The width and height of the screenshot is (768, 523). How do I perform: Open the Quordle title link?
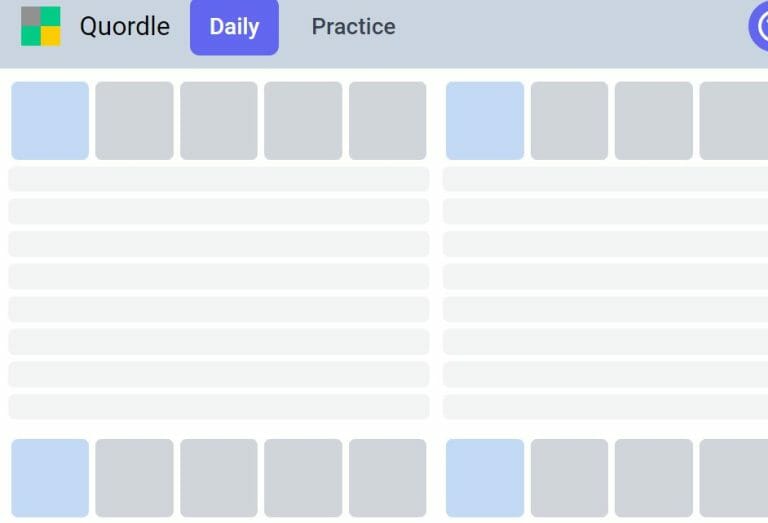point(125,26)
